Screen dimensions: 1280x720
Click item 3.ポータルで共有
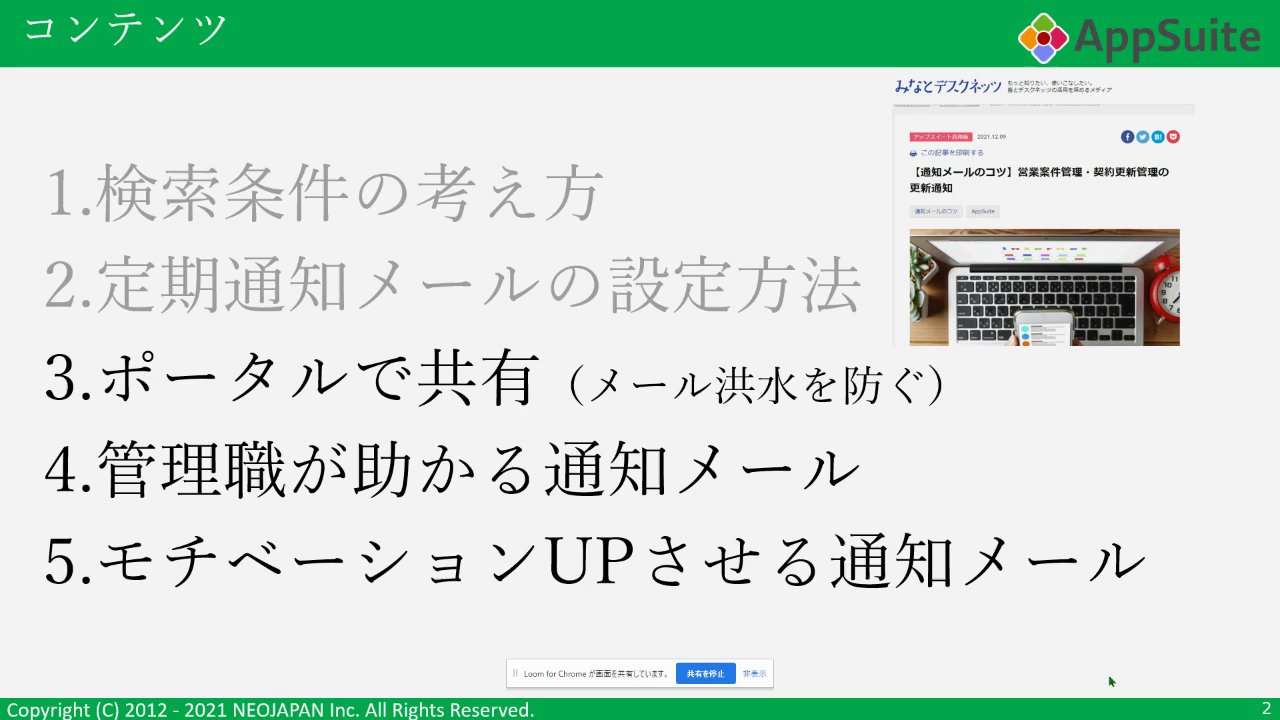[291, 380]
